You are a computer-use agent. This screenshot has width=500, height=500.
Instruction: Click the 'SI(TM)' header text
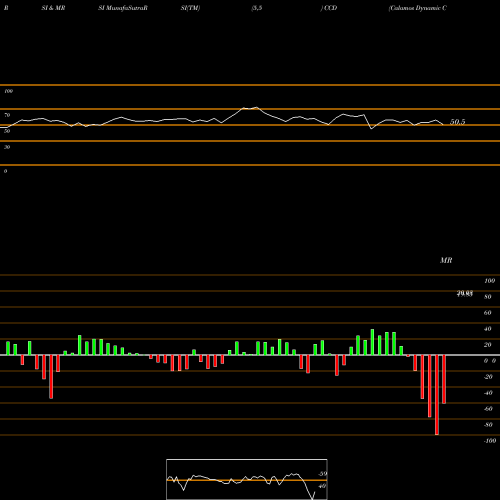click(x=190, y=8)
